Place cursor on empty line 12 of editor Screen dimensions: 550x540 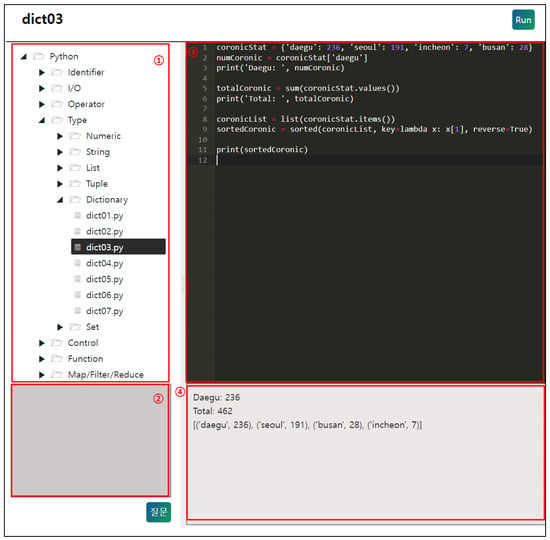coord(379,160)
